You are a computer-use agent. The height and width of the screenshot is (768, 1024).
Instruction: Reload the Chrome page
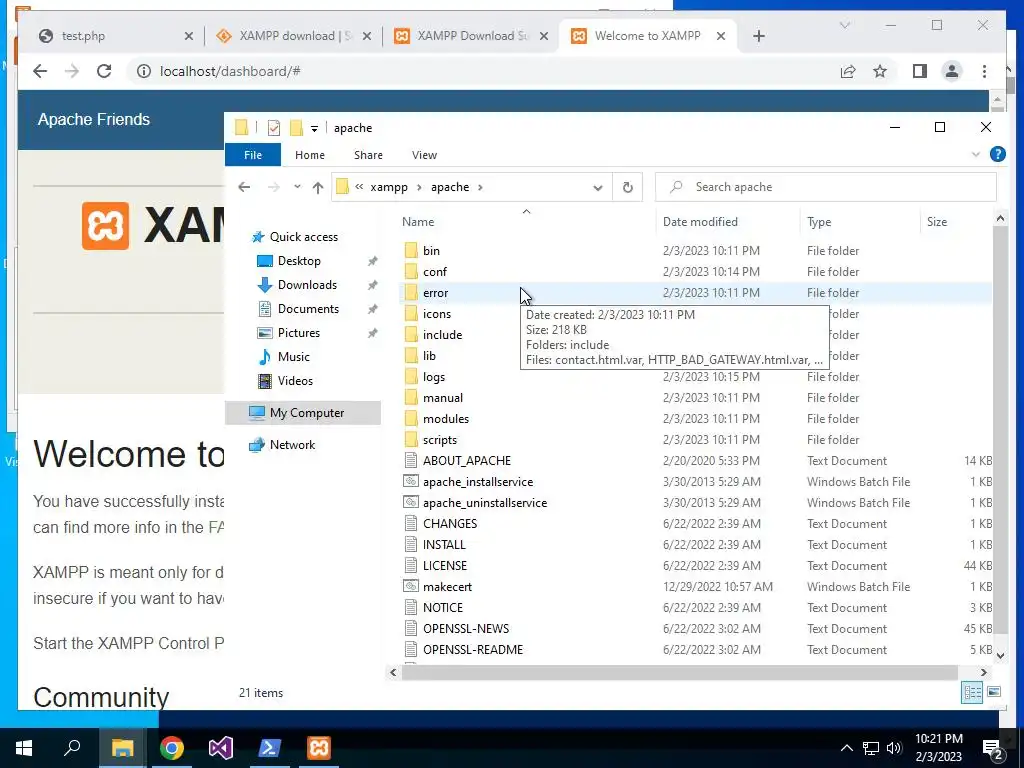click(104, 71)
